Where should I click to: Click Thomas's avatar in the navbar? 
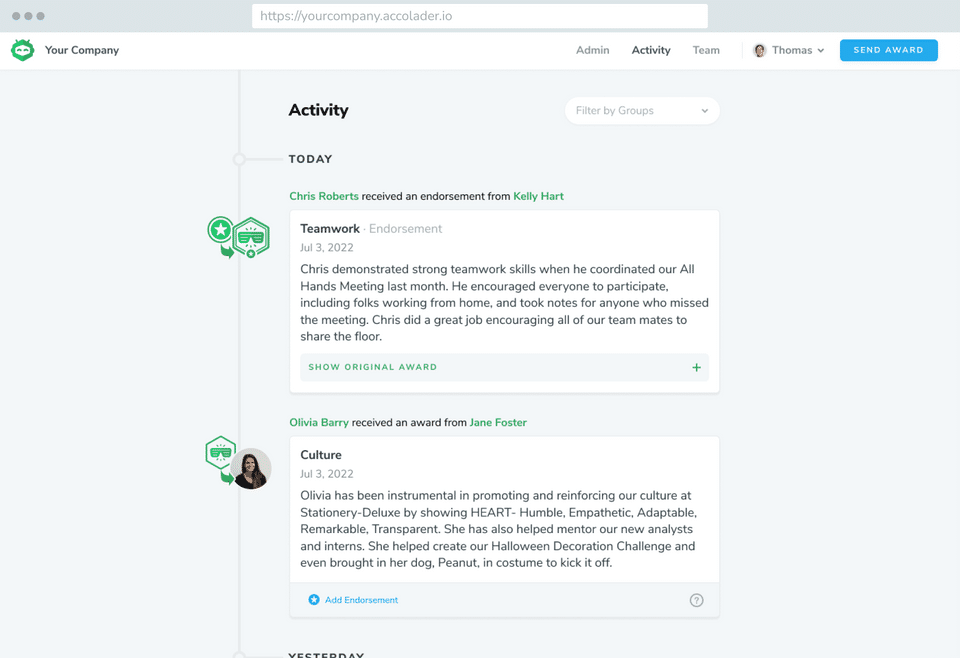pyautogui.click(x=760, y=50)
